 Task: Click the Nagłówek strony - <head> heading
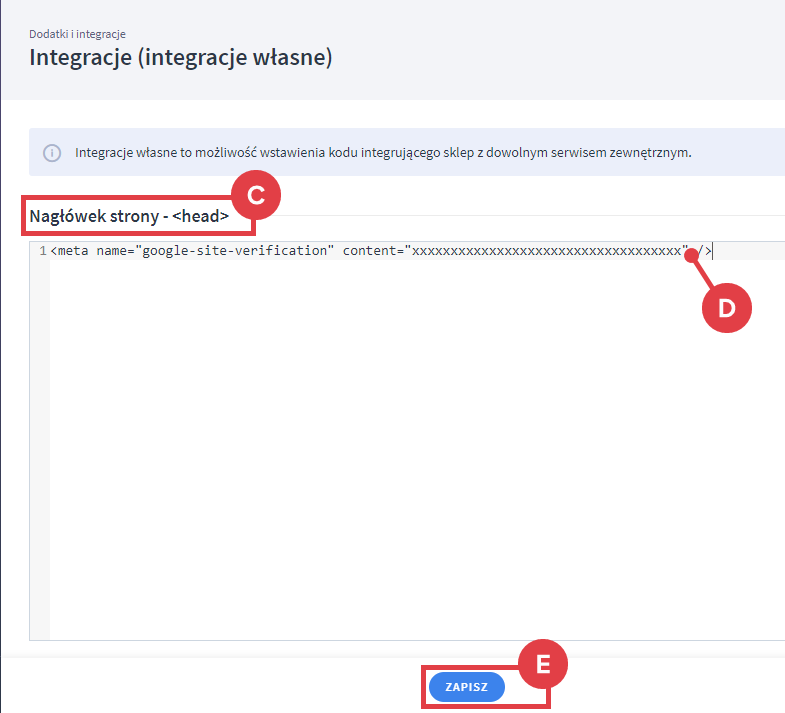(x=129, y=216)
